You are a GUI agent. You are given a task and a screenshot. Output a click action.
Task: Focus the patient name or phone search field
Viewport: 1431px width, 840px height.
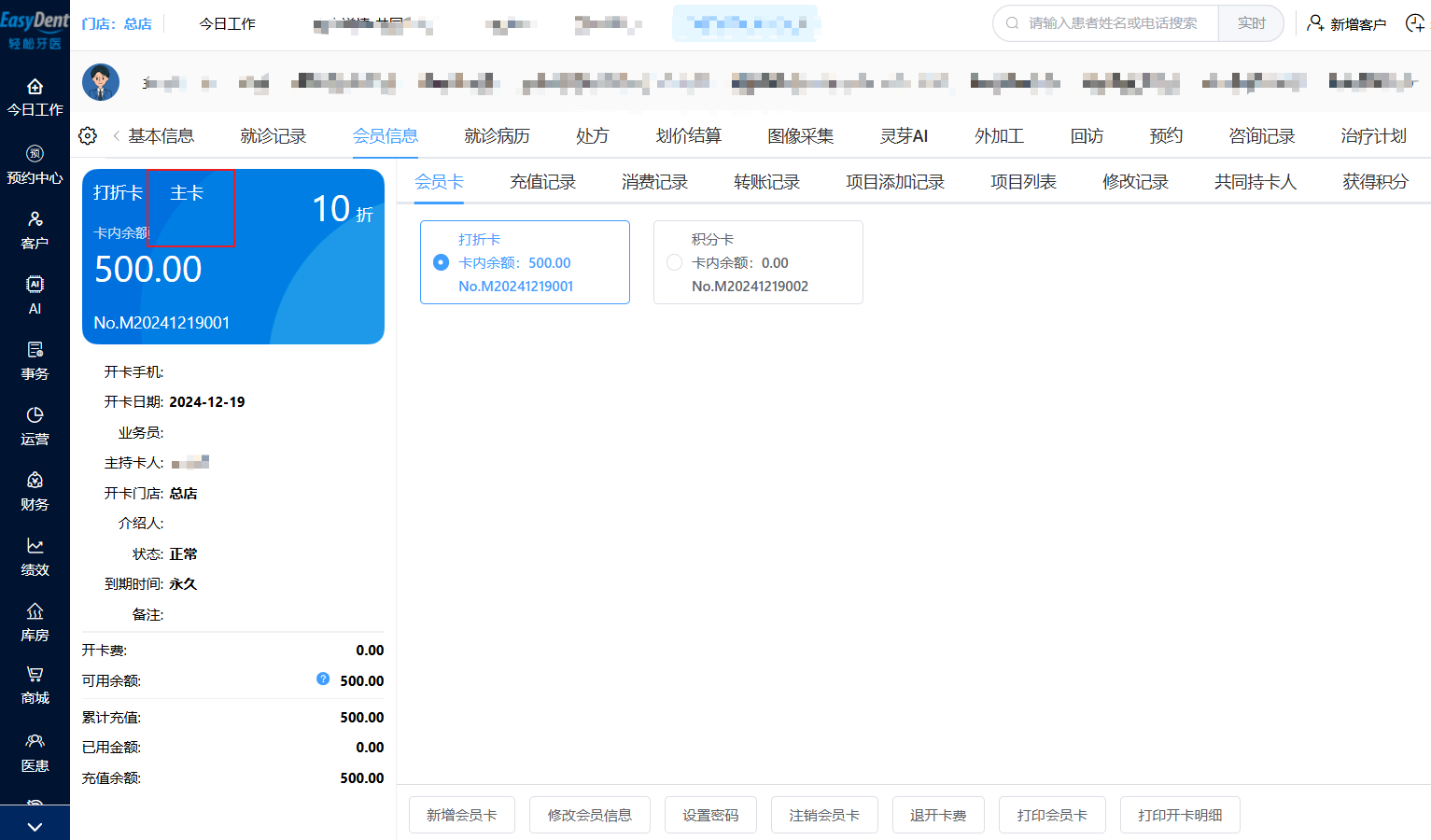1113,23
